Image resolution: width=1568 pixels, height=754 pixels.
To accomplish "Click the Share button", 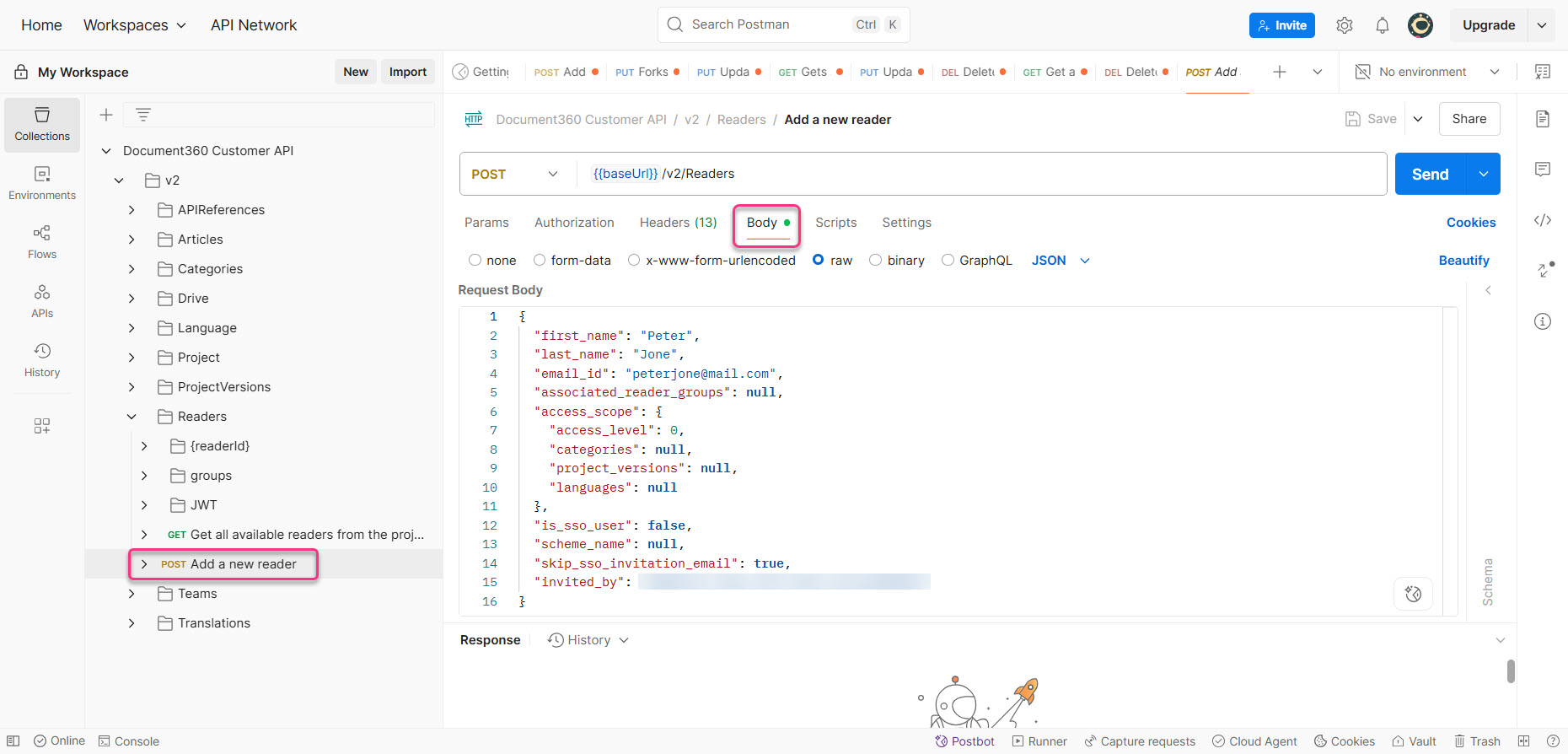I will point(1469,119).
